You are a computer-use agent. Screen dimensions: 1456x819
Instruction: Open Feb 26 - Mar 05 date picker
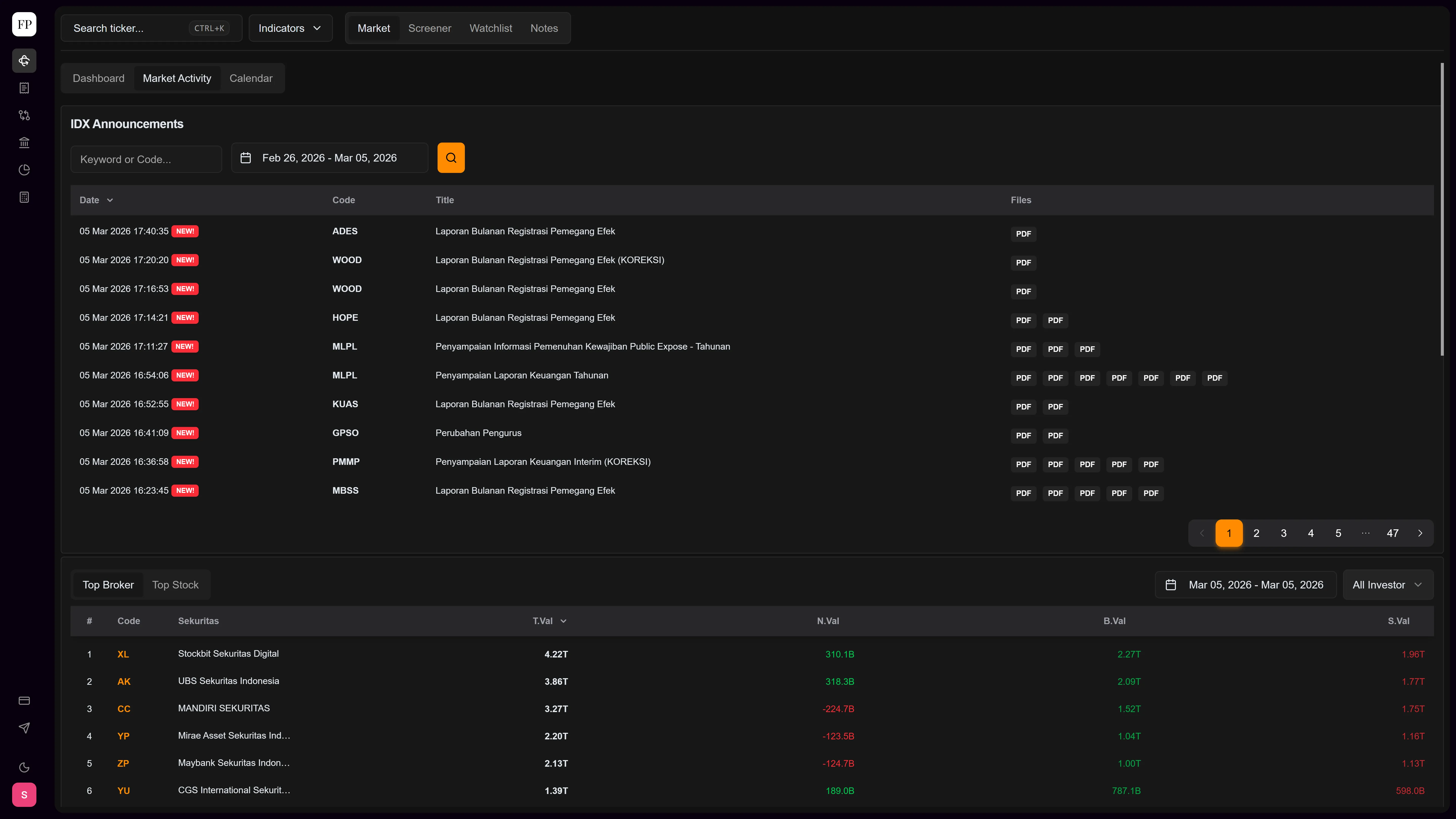coord(330,158)
